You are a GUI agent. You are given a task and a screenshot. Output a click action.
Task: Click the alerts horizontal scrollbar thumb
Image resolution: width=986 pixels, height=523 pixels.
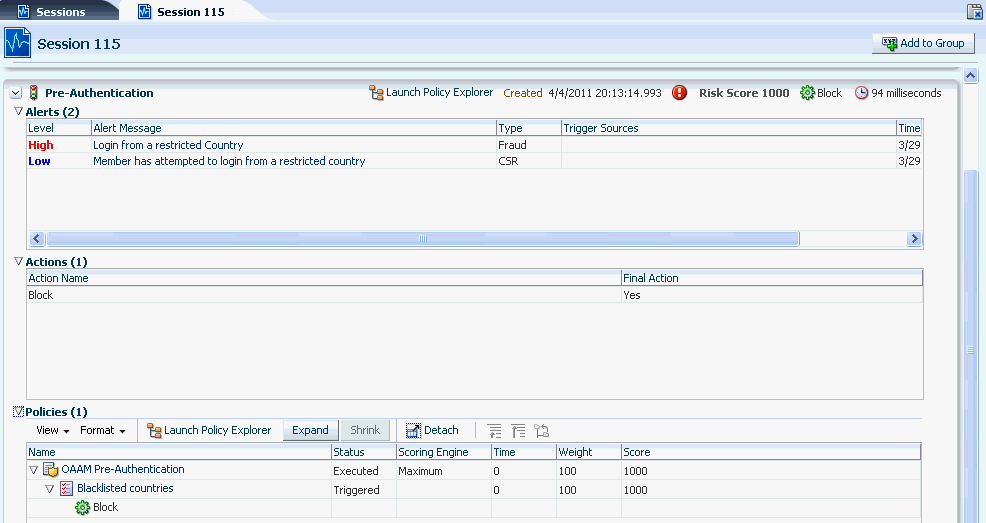click(423, 238)
